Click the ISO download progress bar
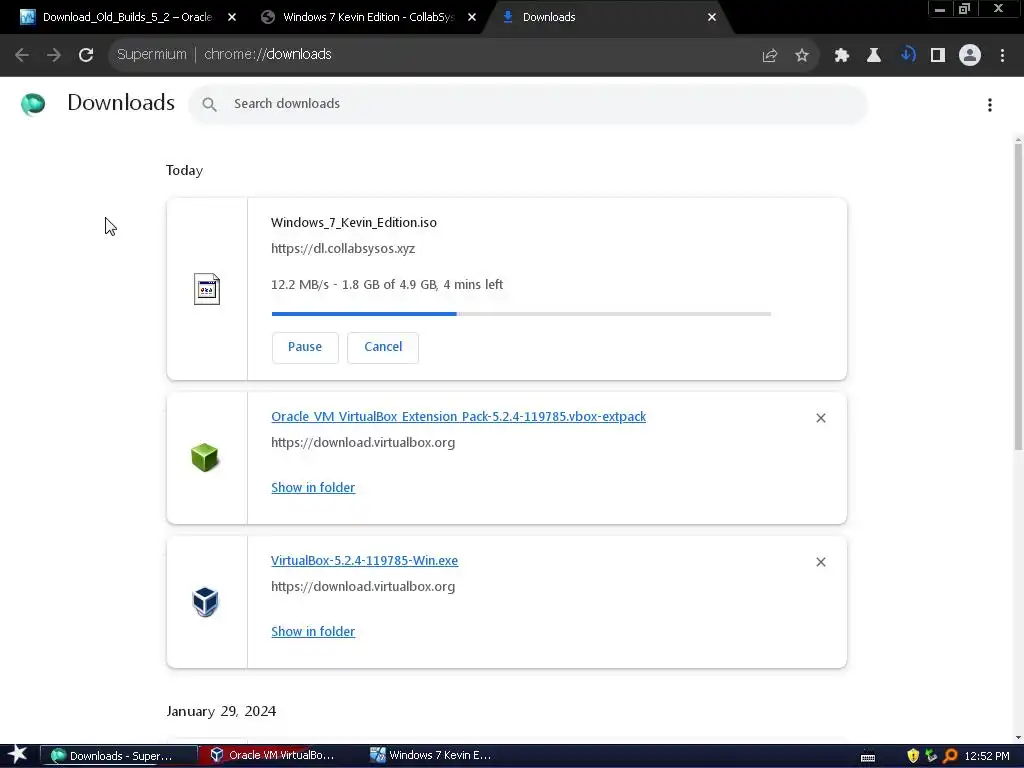The height and width of the screenshot is (768, 1024). click(521, 314)
